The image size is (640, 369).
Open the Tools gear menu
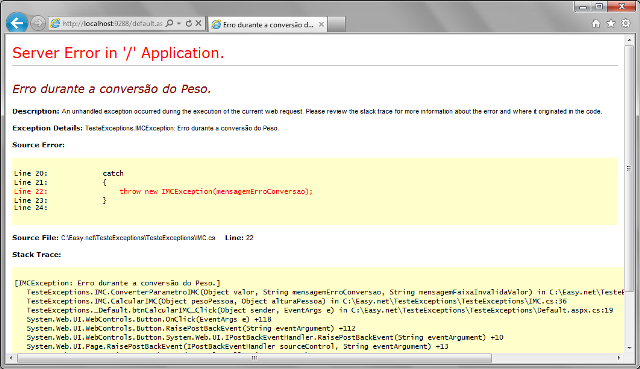[x=625, y=23]
